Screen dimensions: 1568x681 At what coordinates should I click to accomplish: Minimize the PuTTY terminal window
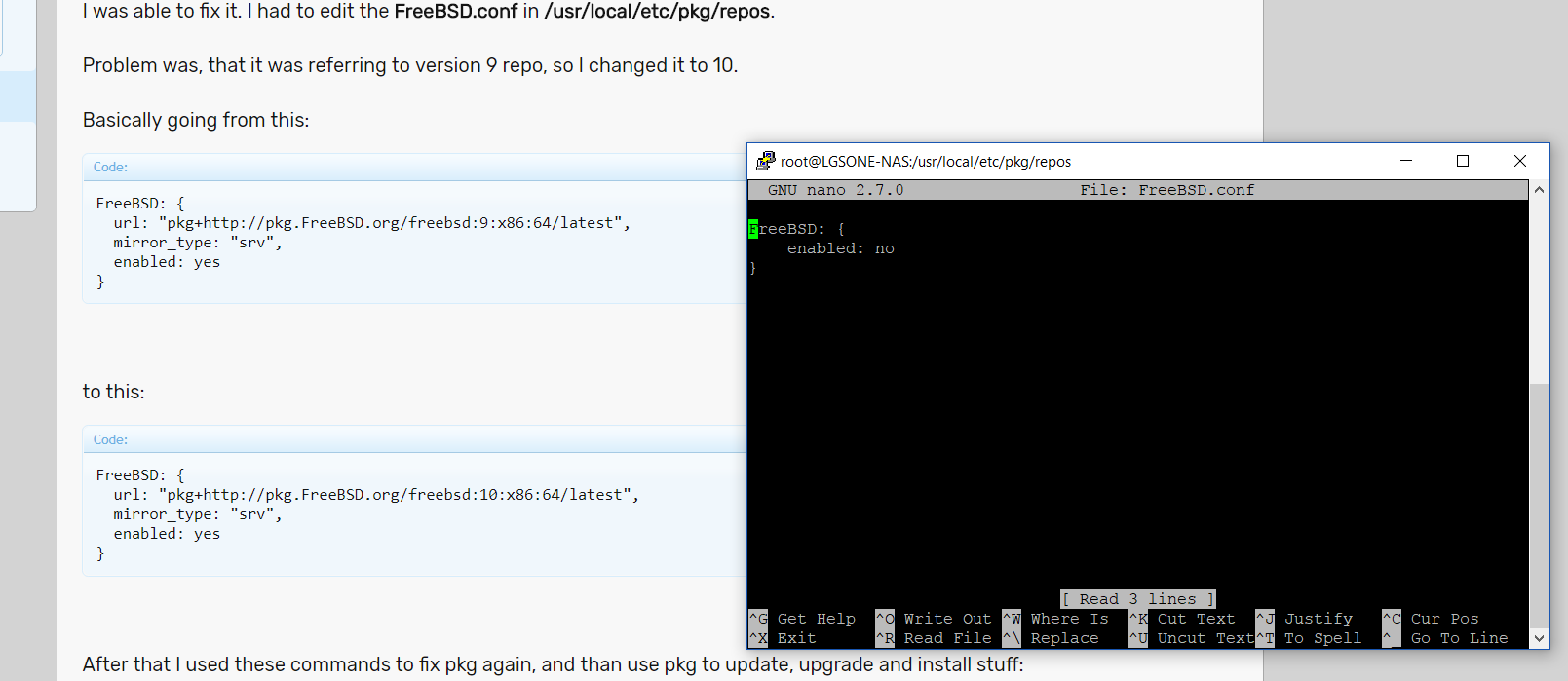[x=1406, y=161]
